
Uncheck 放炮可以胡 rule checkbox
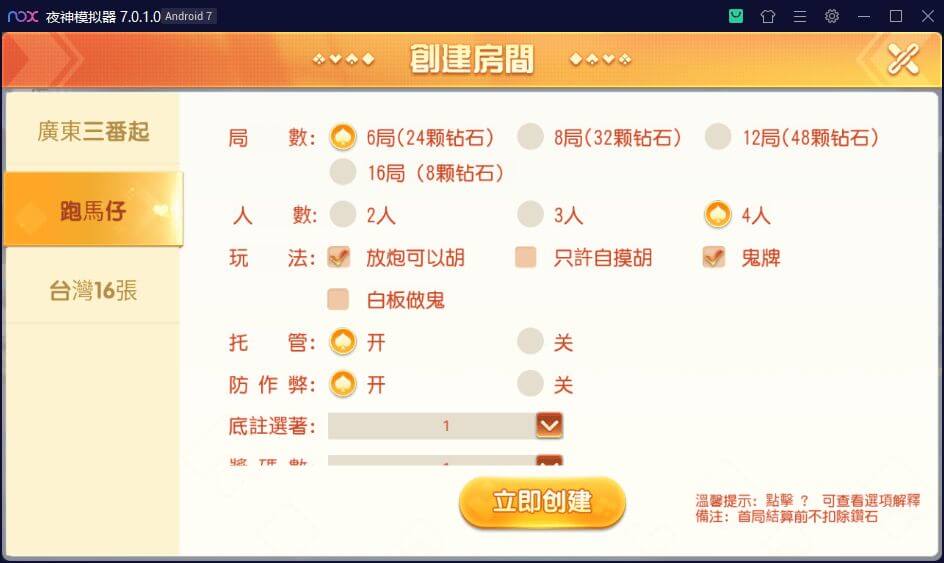click(338, 257)
